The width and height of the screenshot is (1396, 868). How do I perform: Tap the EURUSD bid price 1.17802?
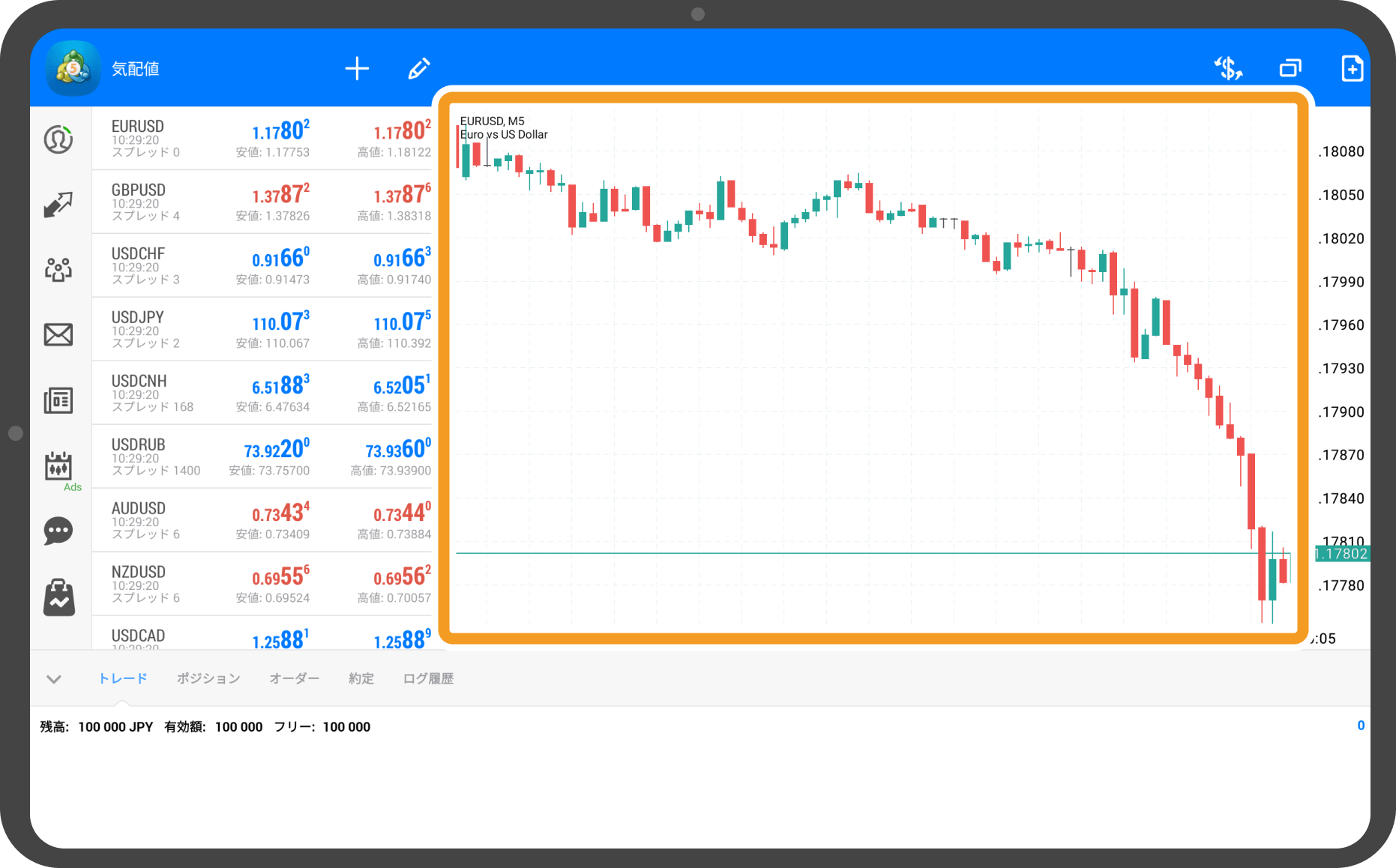click(x=280, y=132)
